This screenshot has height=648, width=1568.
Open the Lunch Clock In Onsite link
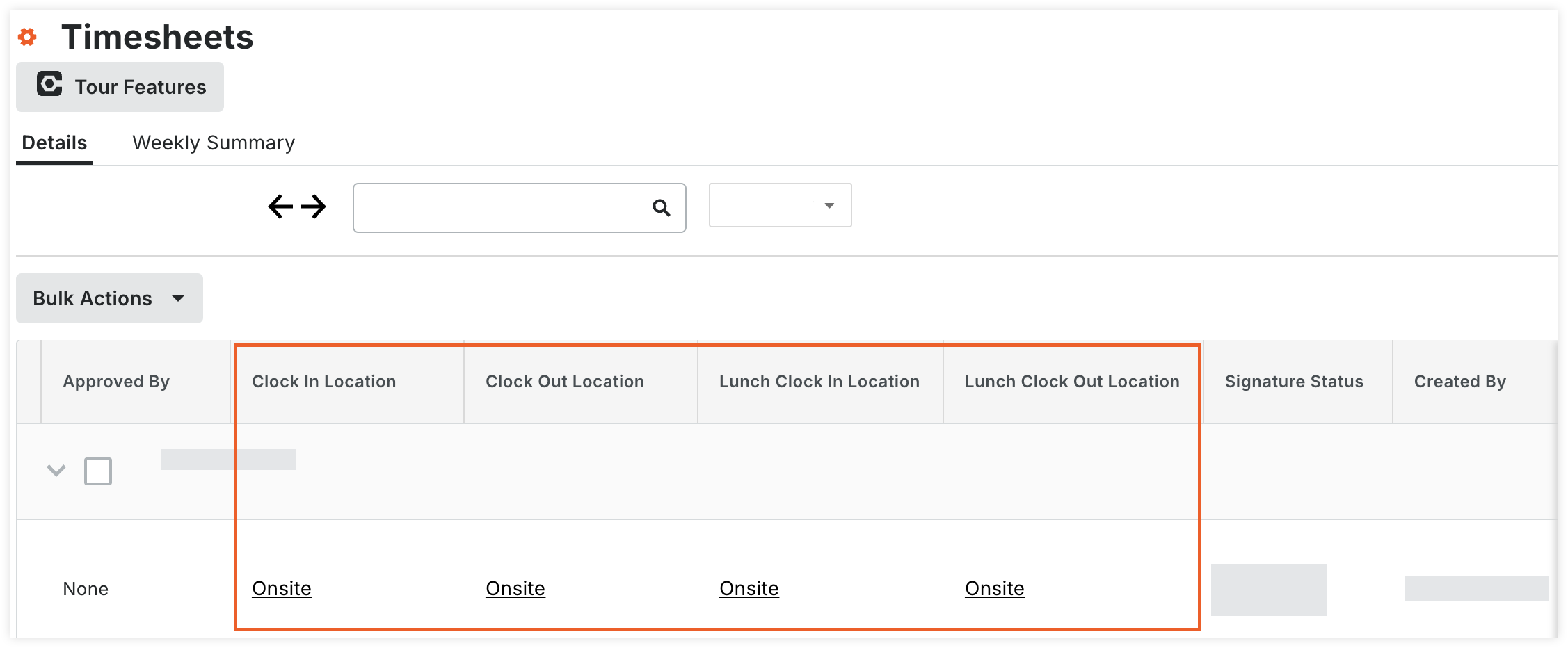point(749,588)
